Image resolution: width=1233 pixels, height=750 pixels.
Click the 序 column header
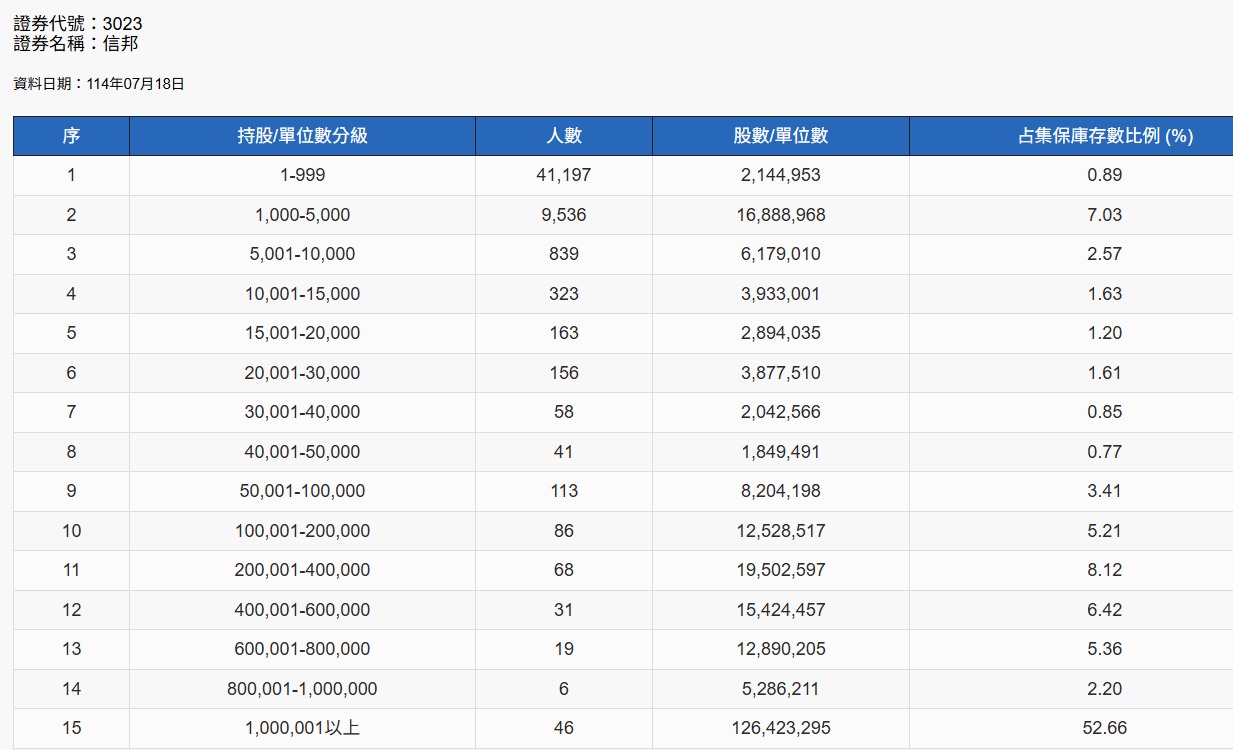coord(71,136)
